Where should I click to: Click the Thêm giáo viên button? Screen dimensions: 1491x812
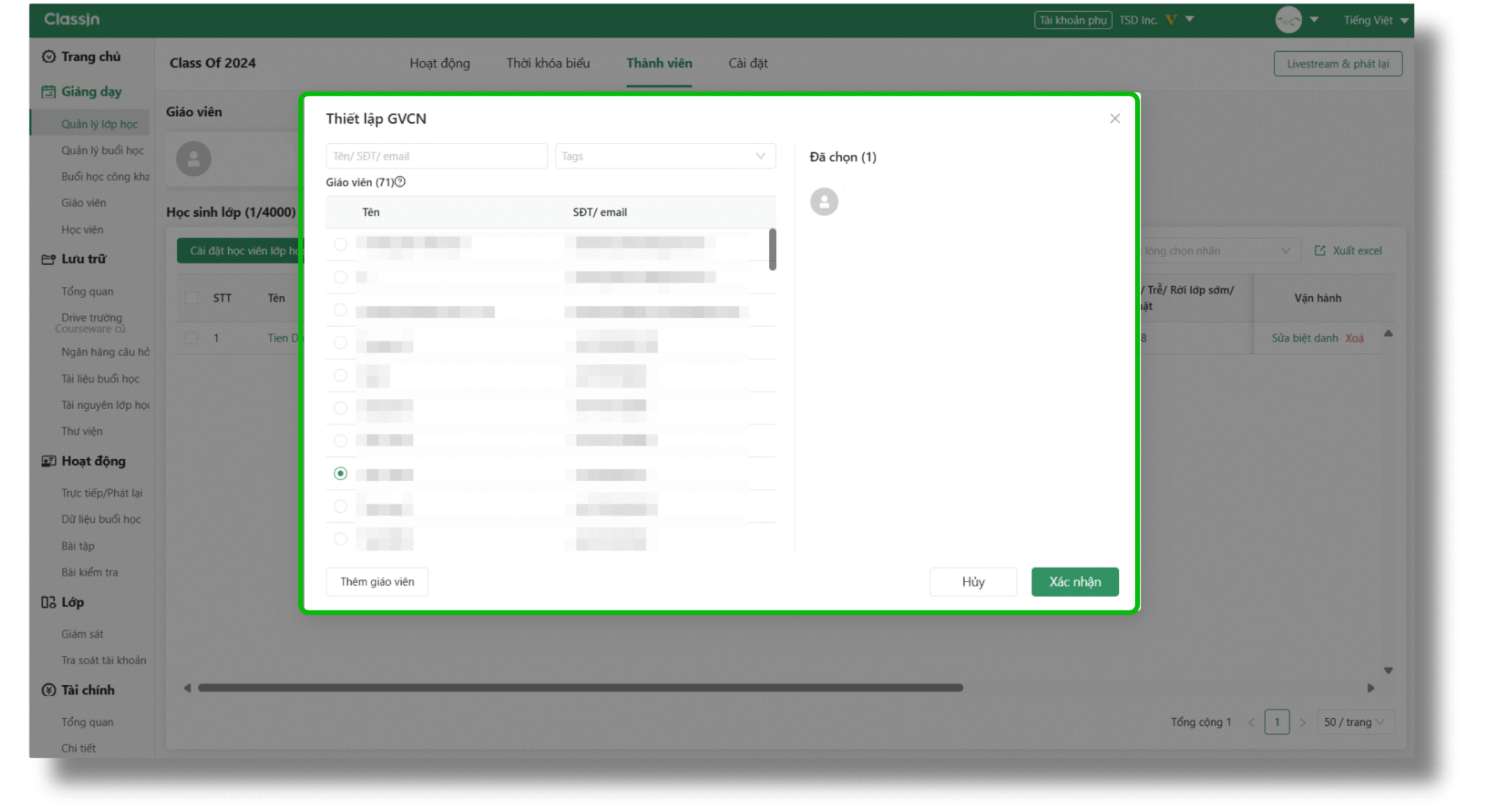[377, 581]
